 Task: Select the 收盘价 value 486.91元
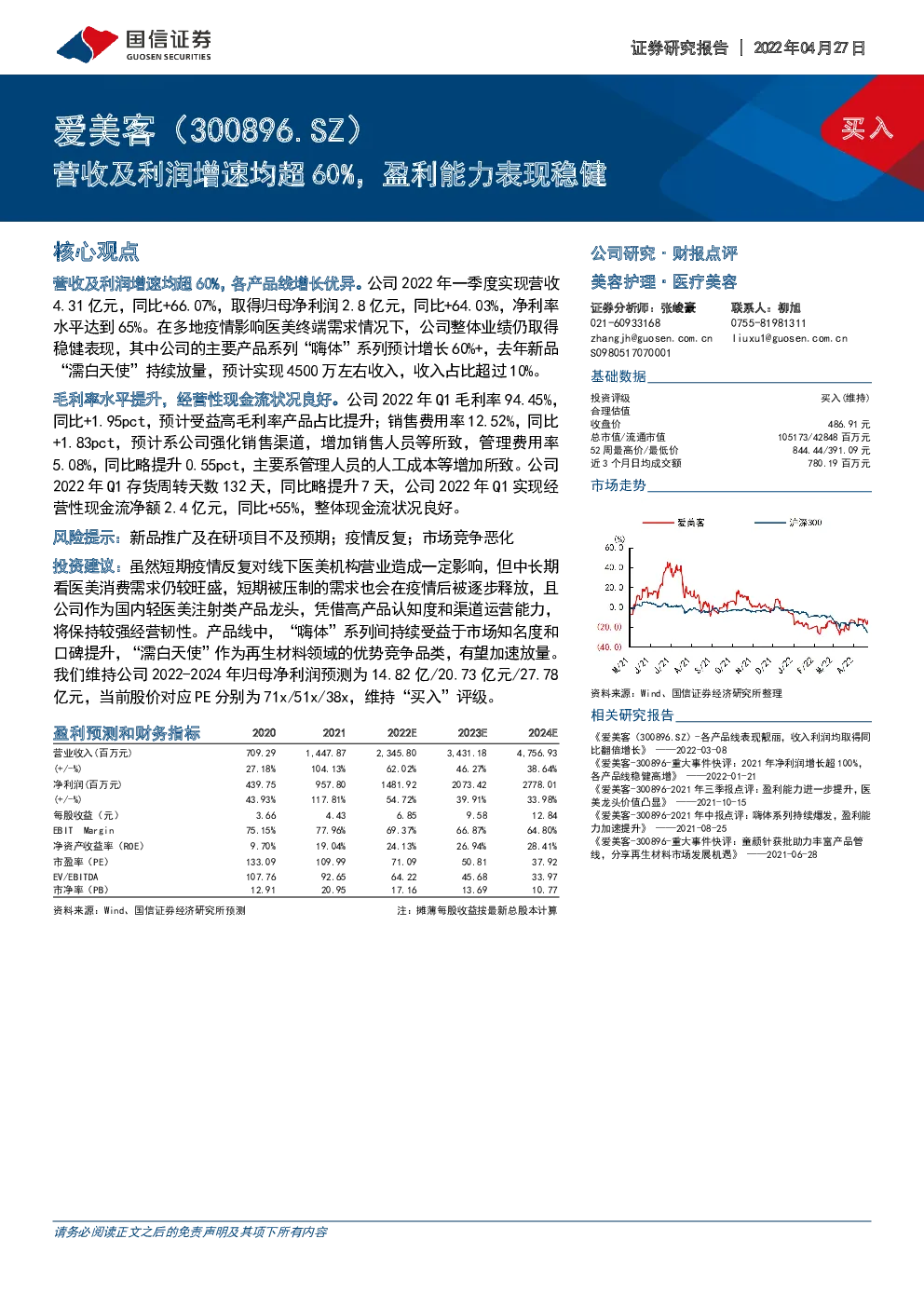pyautogui.click(x=849, y=424)
